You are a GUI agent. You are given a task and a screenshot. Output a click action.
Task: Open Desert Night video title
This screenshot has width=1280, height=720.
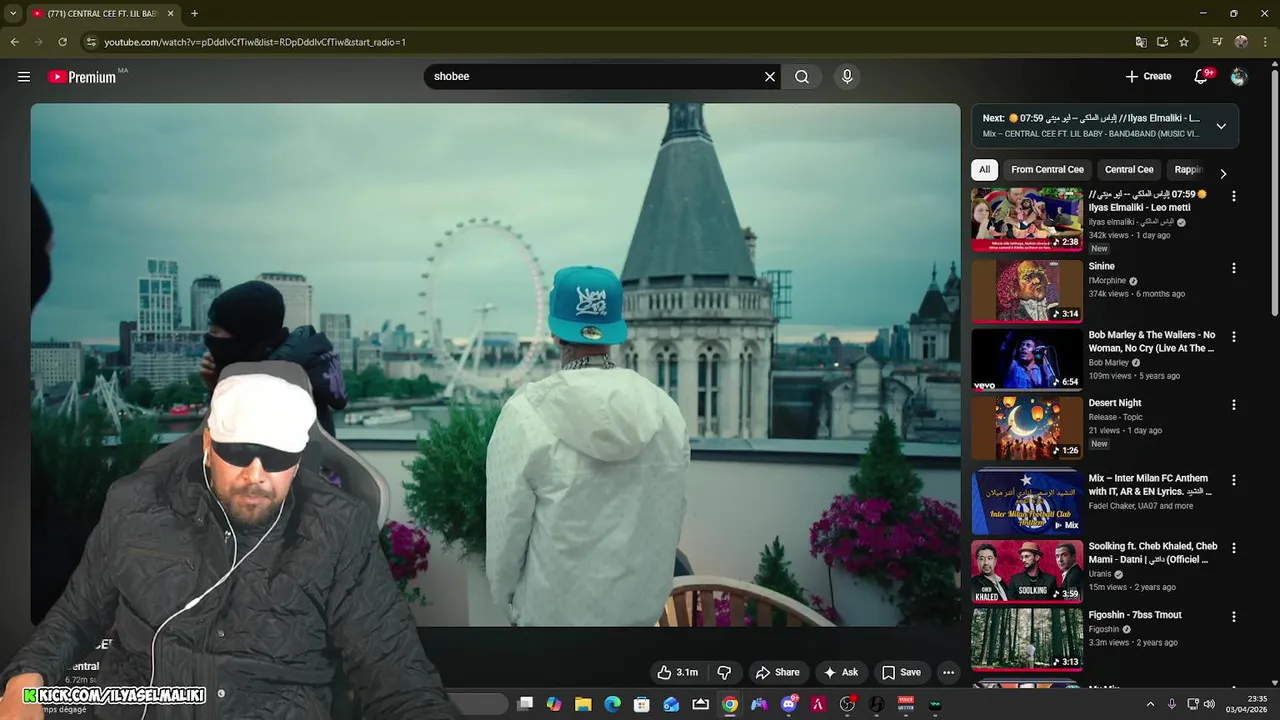tap(1115, 403)
